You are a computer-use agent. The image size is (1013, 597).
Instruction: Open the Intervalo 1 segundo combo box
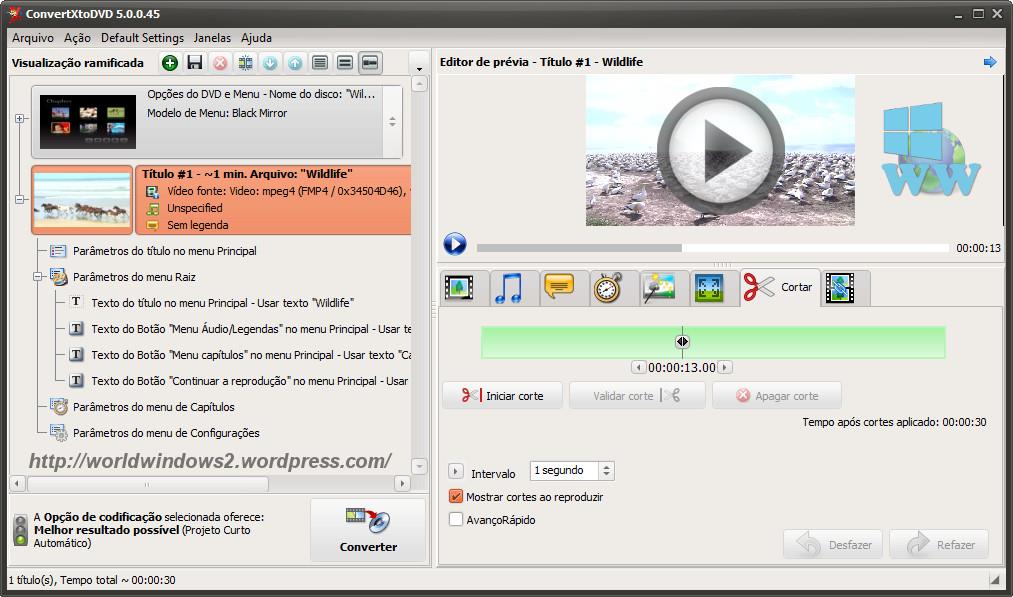pos(572,470)
